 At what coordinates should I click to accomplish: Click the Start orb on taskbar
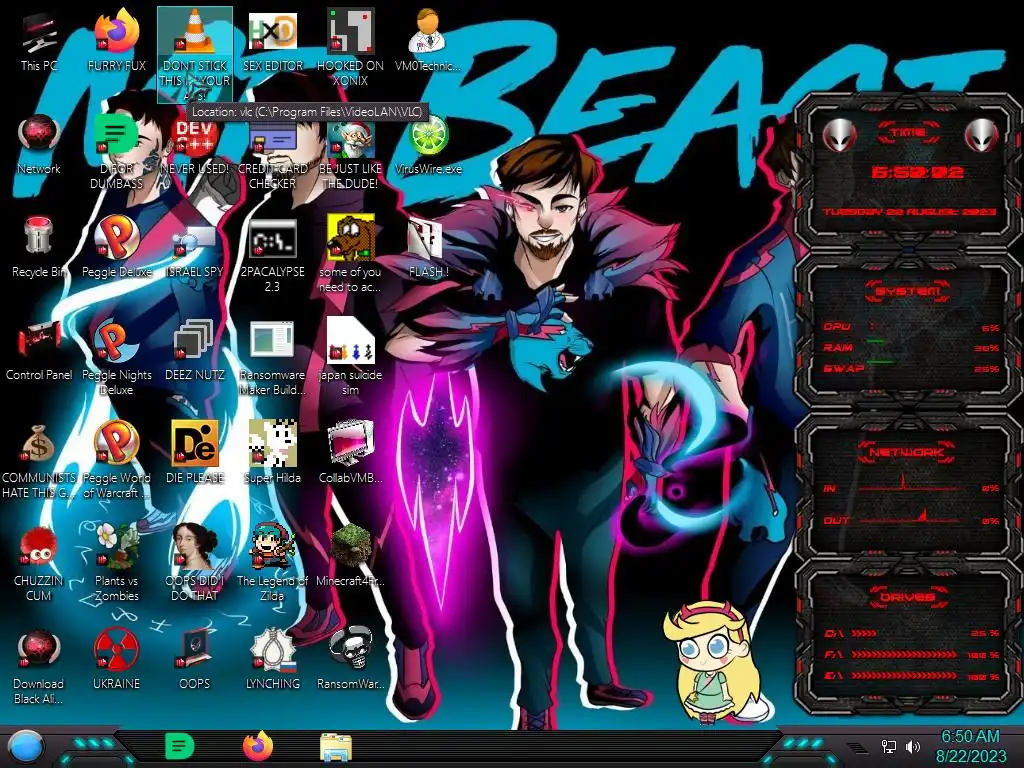tap(26, 747)
